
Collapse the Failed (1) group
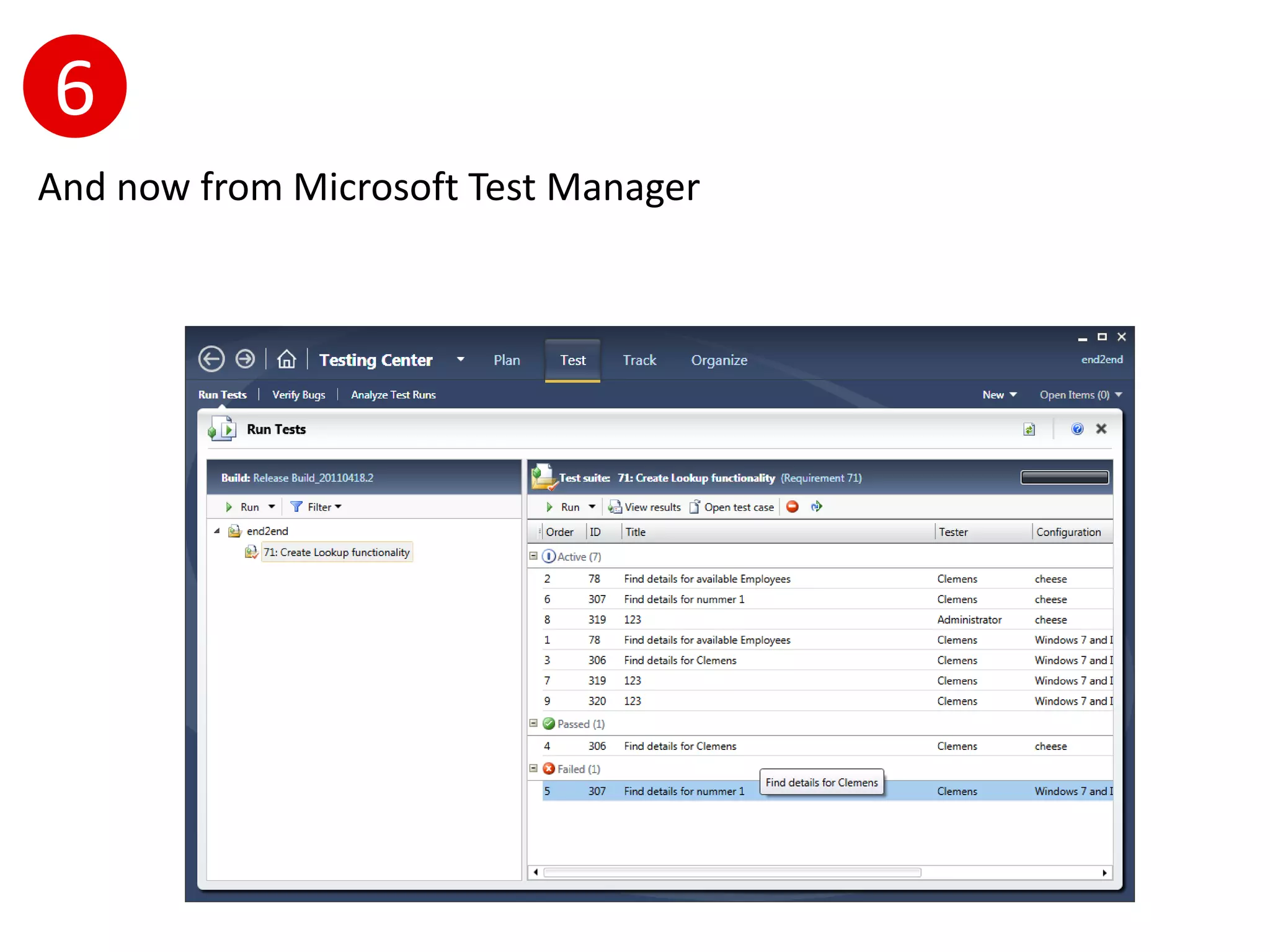coord(533,769)
